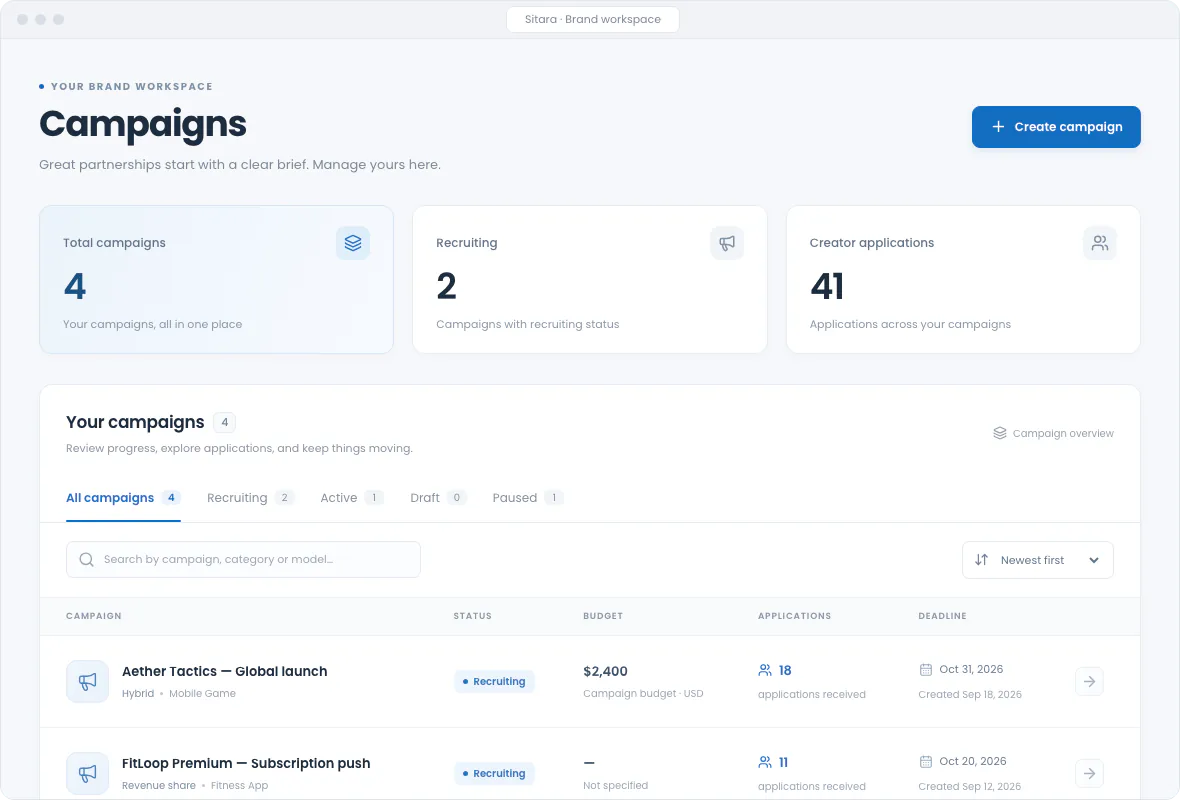Click the calendar icon next to Oct 20, 2026
The width and height of the screenshot is (1180, 800).
pos(926,761)
